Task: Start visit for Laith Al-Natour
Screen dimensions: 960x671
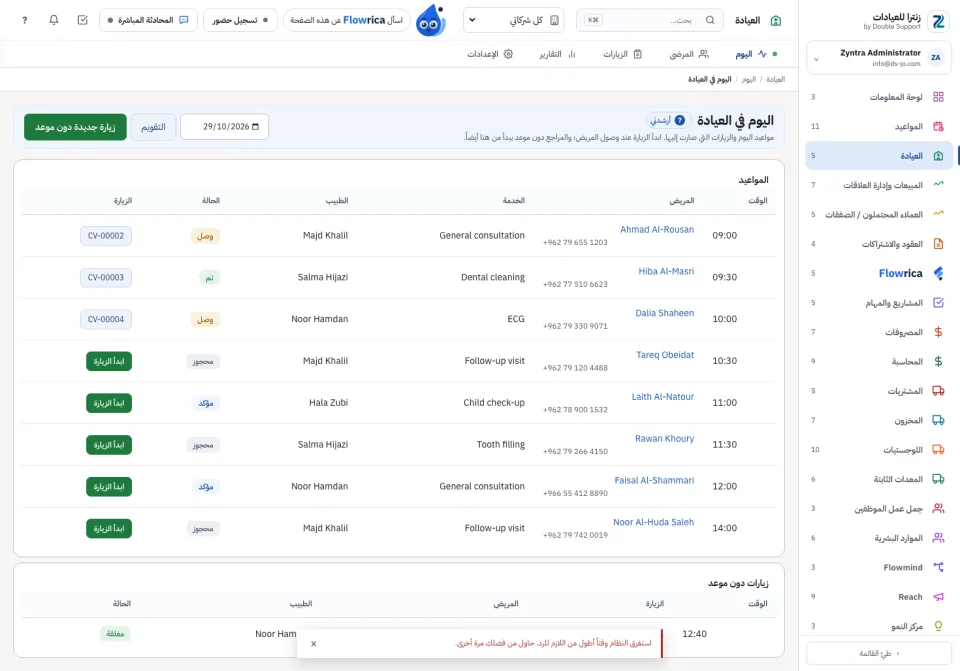Action: coord(109,403)
